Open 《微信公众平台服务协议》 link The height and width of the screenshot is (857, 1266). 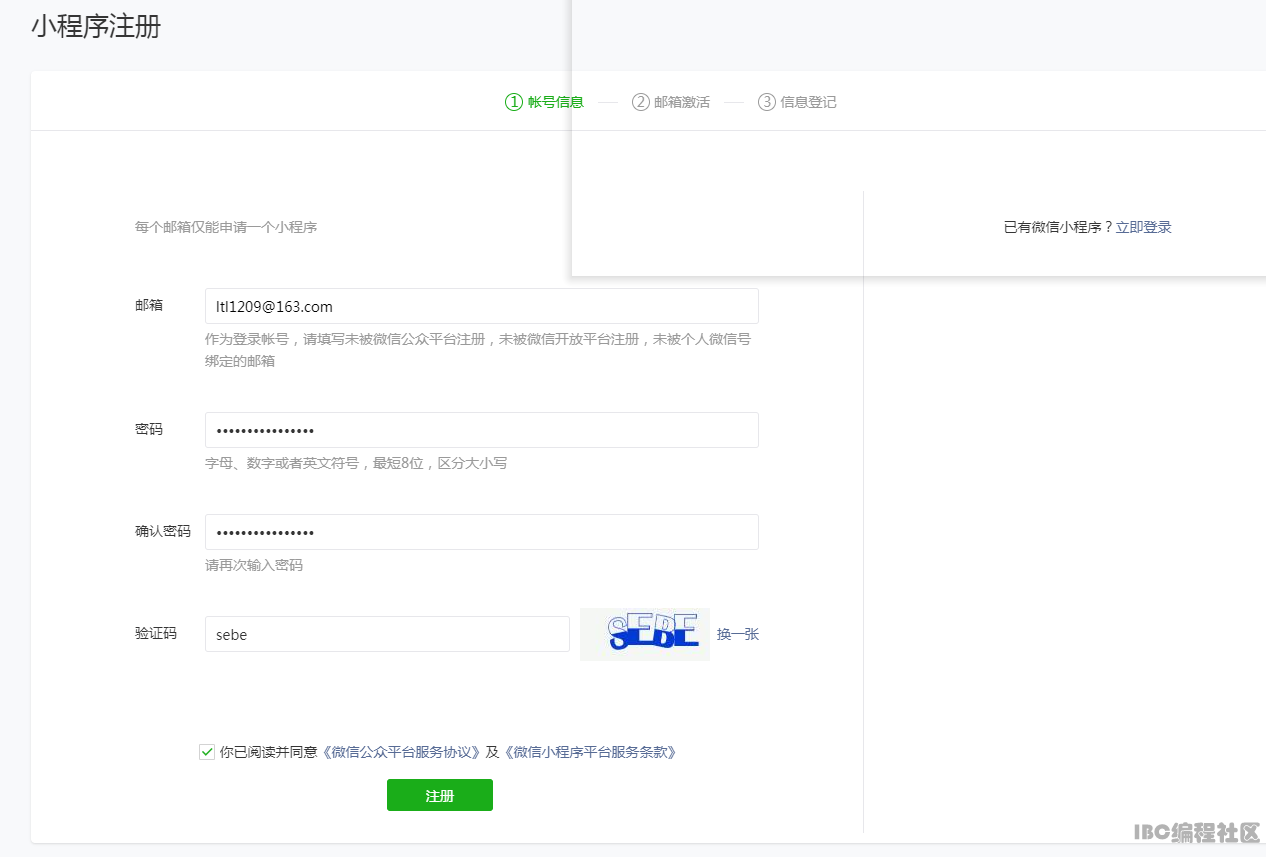click(401, 752)
